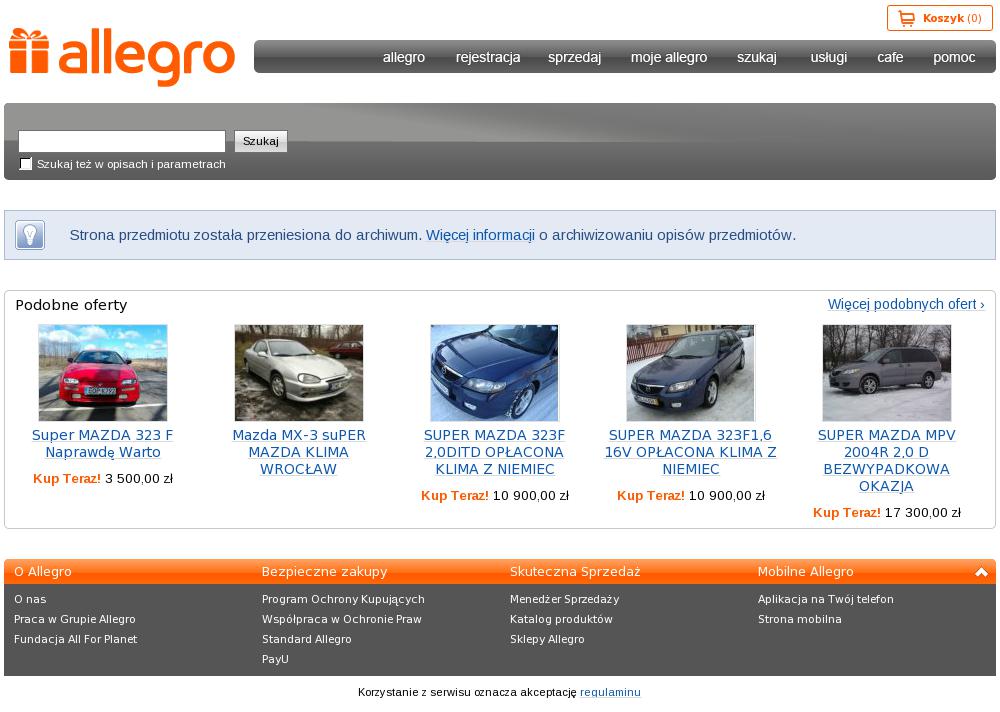1000x712 pixels.
Task: Click the Allegro gift logo
Action: [x=122, y=57]
